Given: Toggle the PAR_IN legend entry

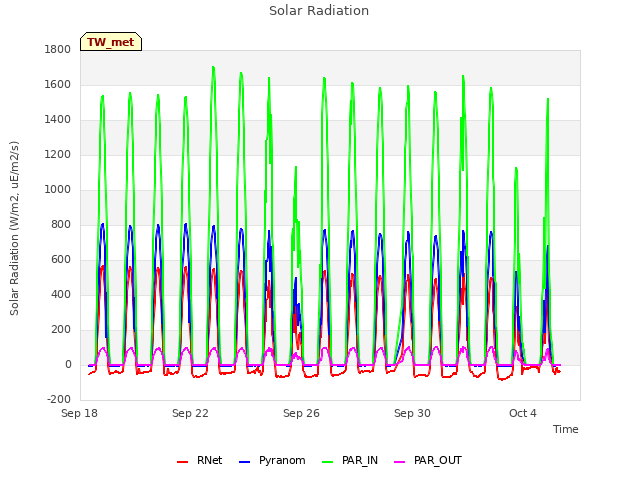Looking at the screenshot, I should click(350, 460).
